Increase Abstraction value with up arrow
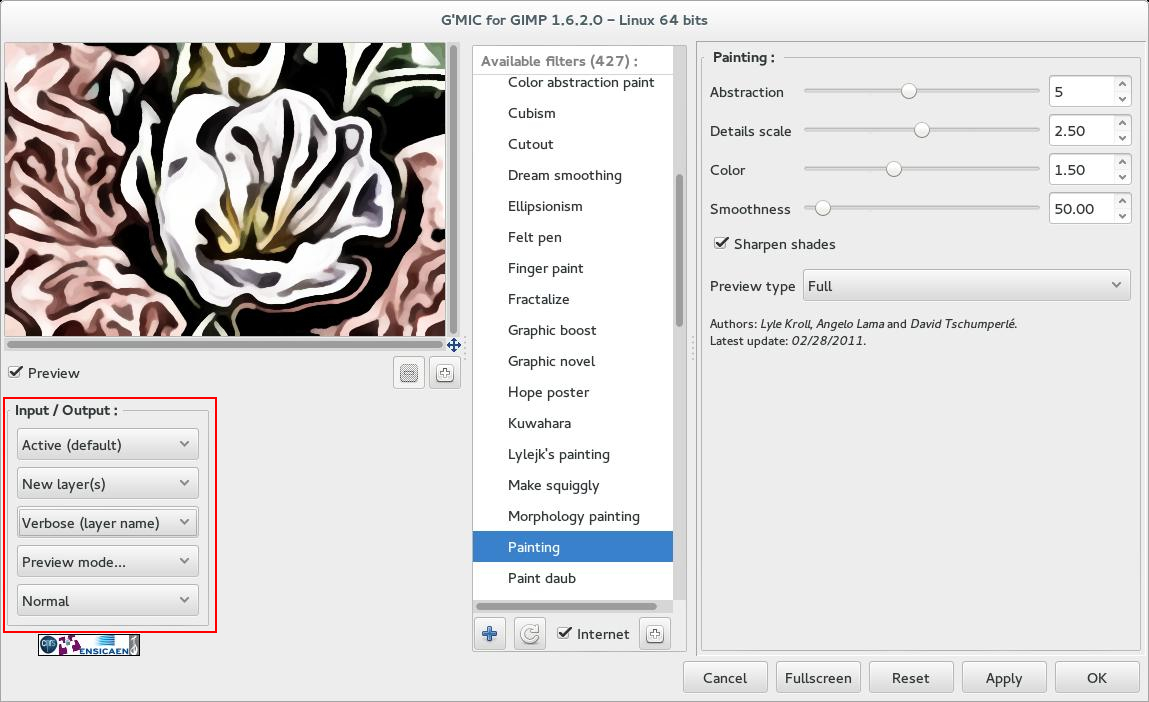The width and height of the screenshot is (1149, 702). [1123, 85]
